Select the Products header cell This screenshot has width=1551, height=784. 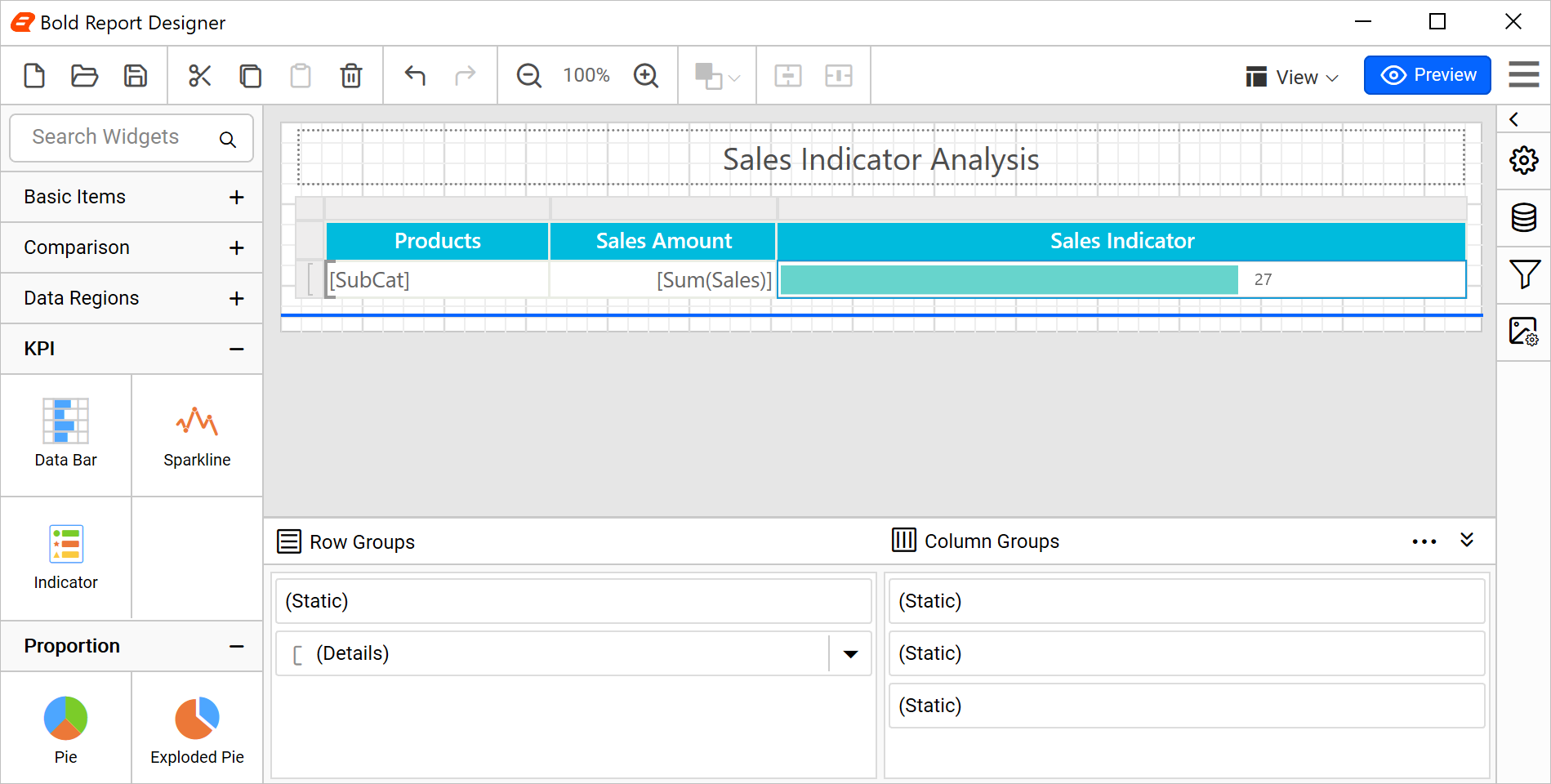coord(438,241)
